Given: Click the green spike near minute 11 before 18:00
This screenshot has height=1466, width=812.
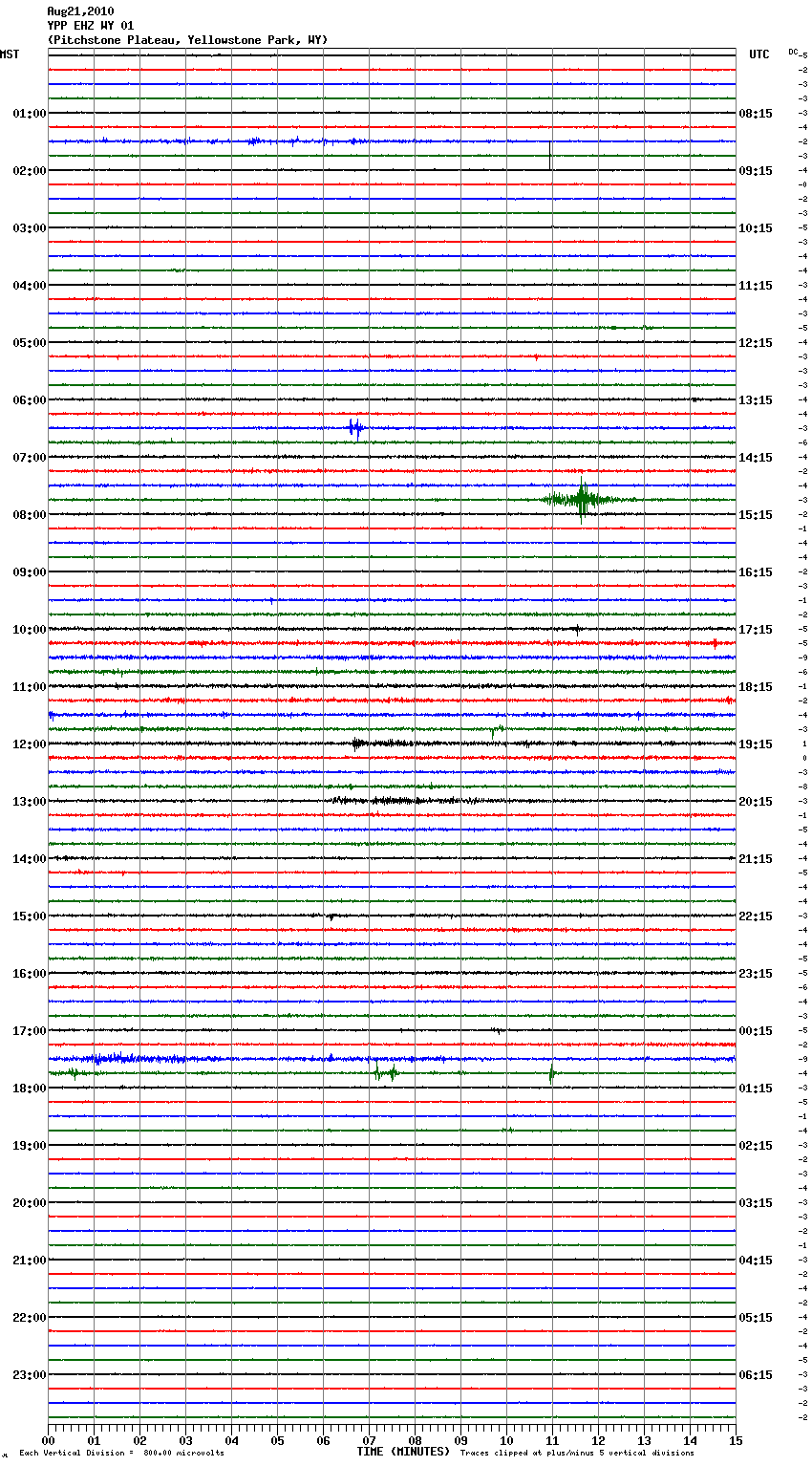Looking at the screenshot, I should [x=551, y=1074].
